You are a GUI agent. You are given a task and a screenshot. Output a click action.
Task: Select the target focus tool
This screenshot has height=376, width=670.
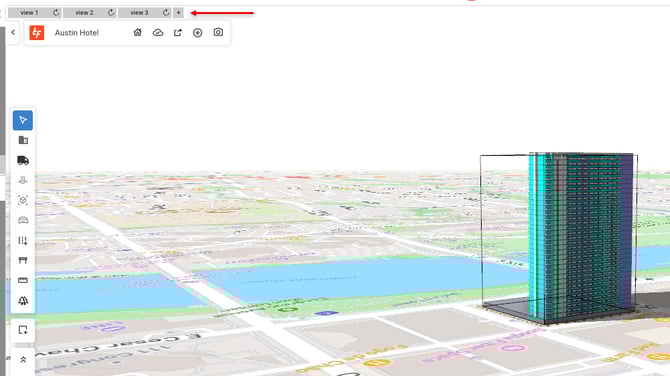pyautogui.click(x=23, y=200)
